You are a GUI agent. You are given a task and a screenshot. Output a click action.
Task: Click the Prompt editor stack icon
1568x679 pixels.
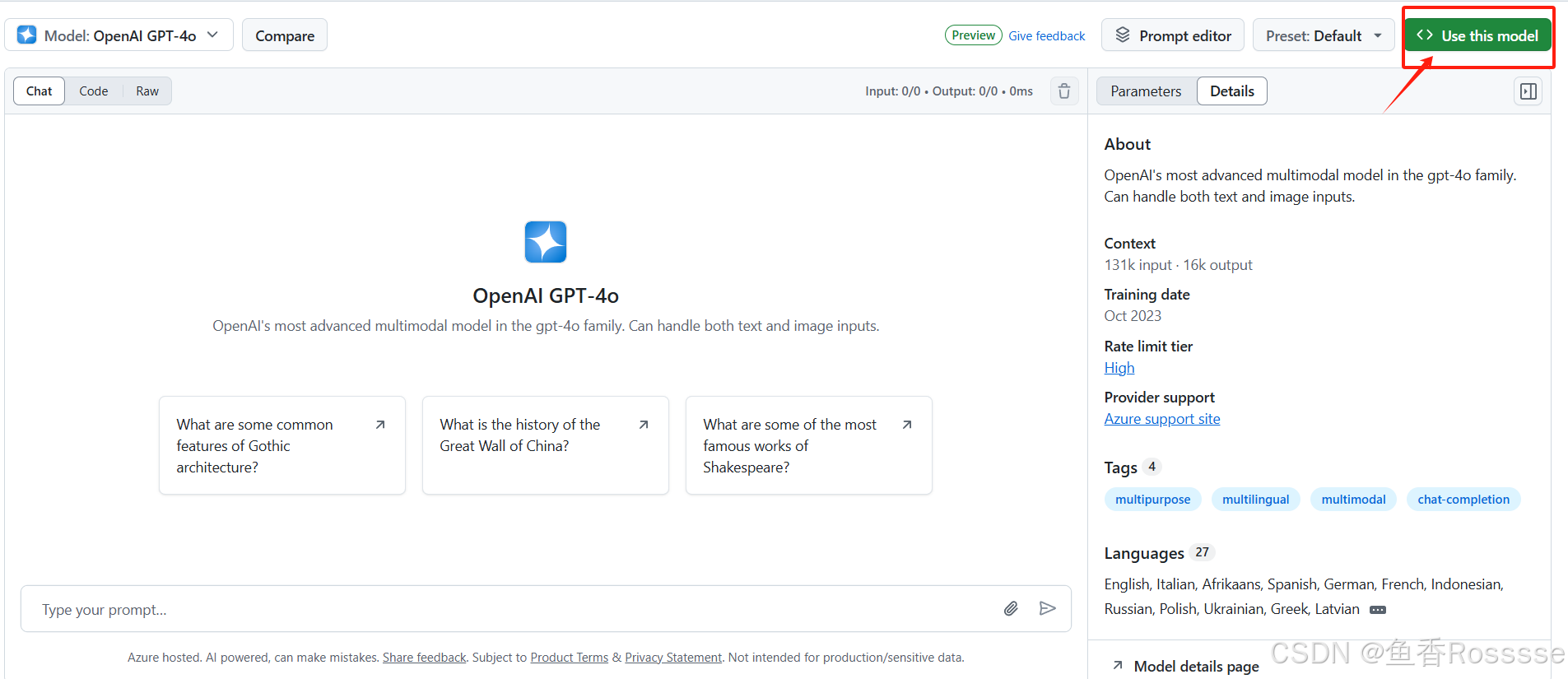point(1123,35)
